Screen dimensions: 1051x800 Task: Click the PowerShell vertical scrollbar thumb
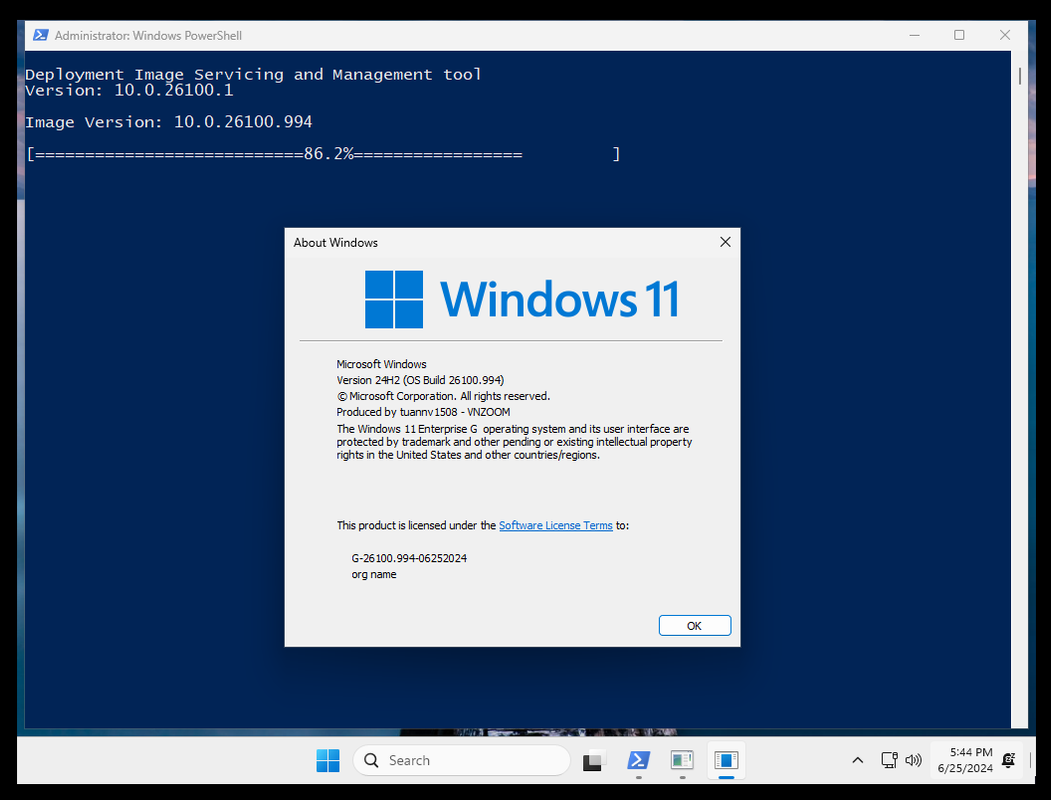pos(1019,76)
